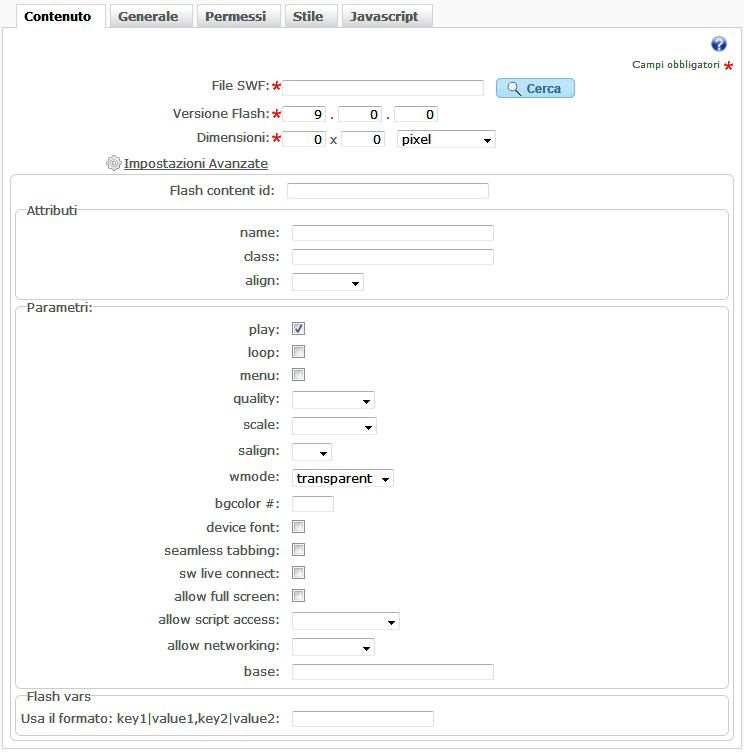Click the blue help question mark icon
This screenshot has height=753, width=744.
click(x=718, y=44)
